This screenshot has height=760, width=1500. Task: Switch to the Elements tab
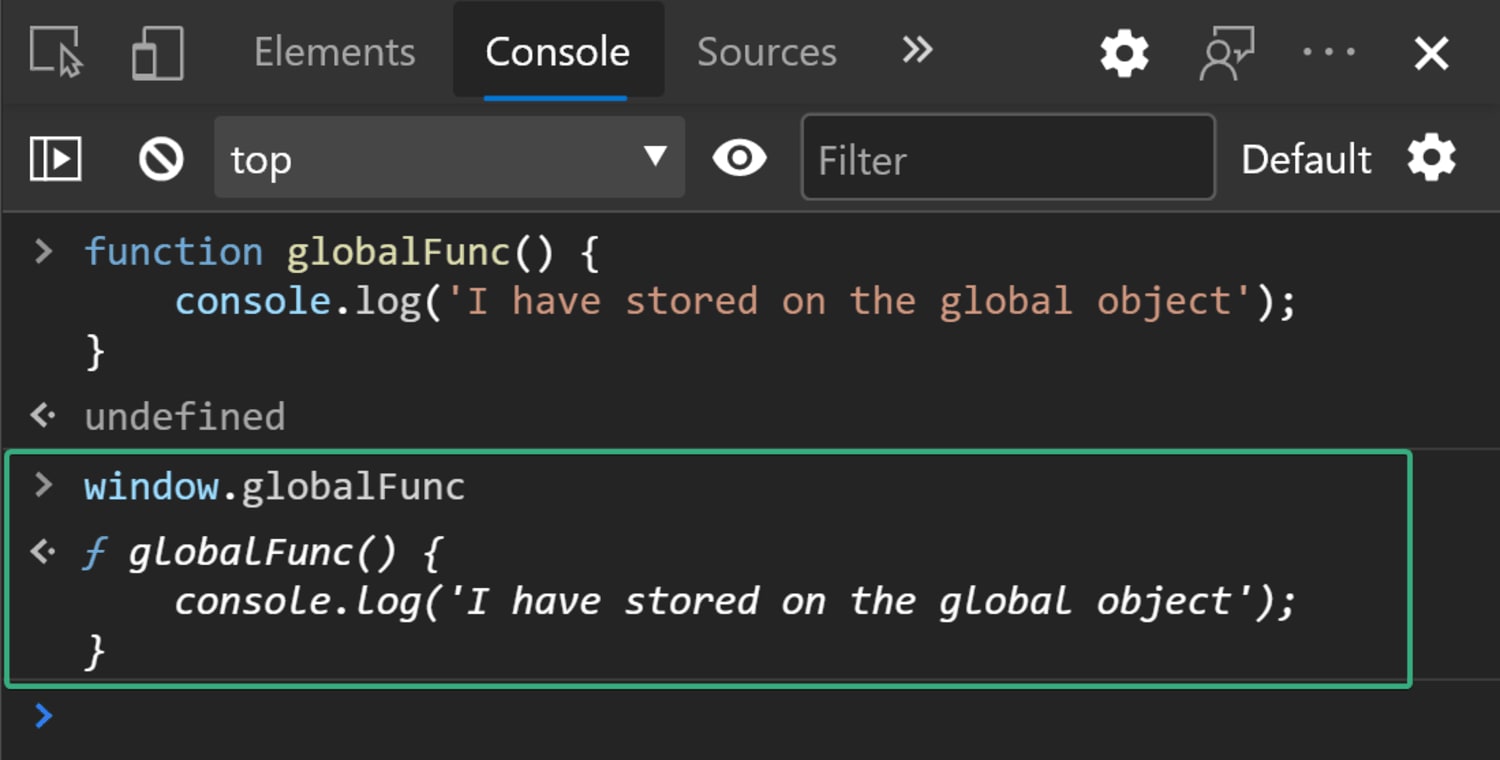[x=334, y=52]
